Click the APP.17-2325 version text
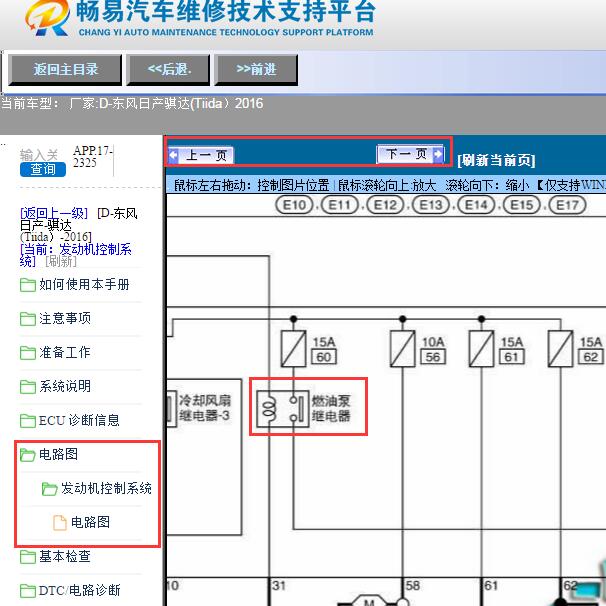 point(92,157)
